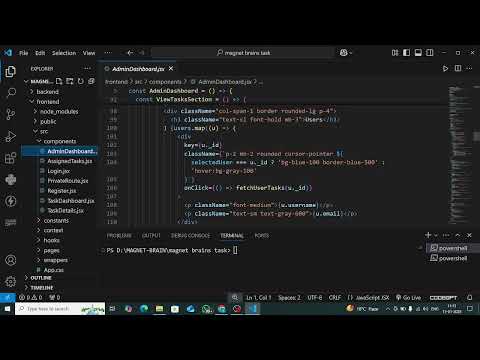The height and width of the screenshot is (360, 480).
Task: Open the Accounts icon in activity bar
Action: coord(11,260)
